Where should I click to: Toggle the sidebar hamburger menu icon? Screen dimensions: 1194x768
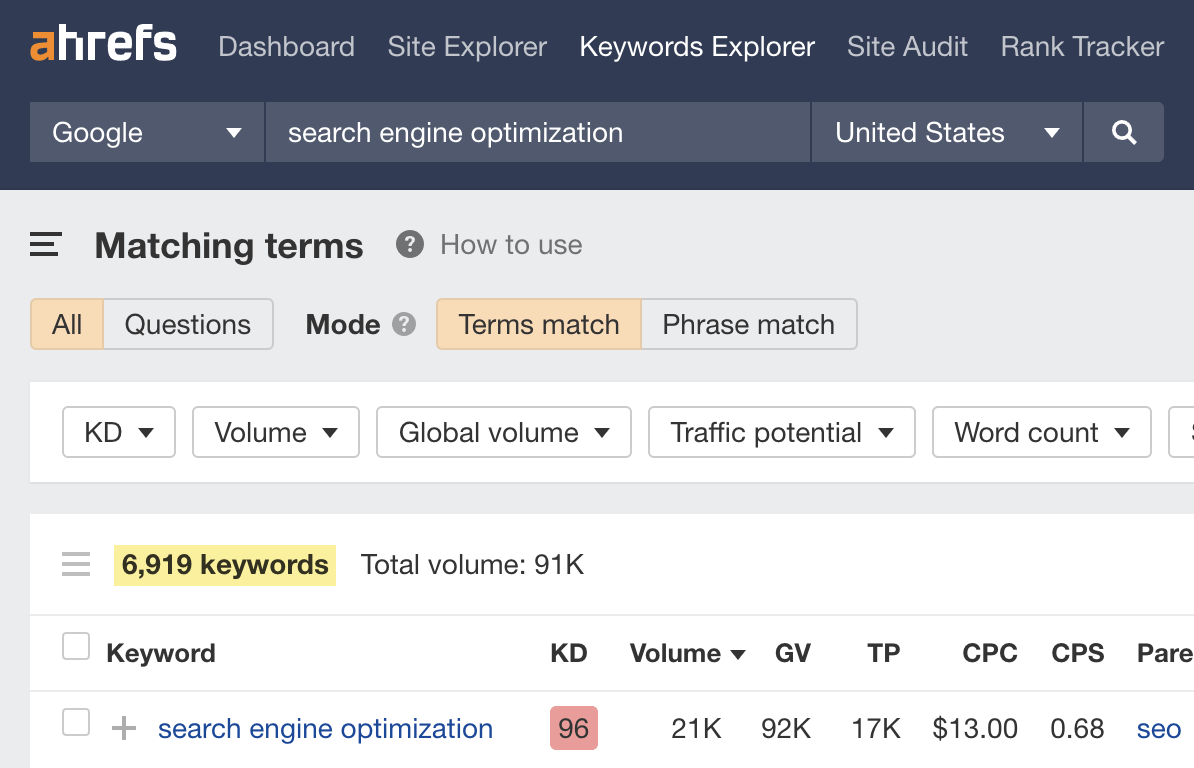46,245
